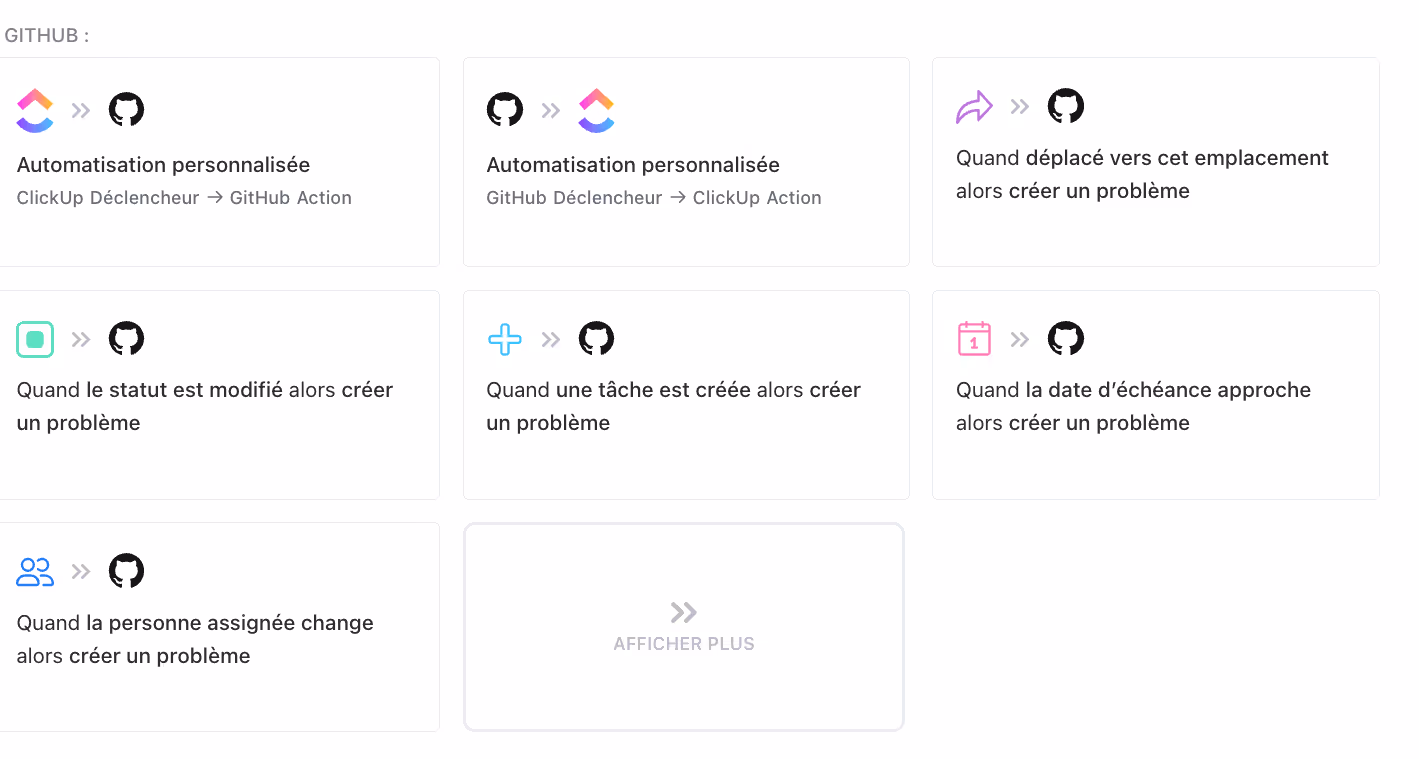Click the GitHub icon on the assignee card

coord(126,571)
